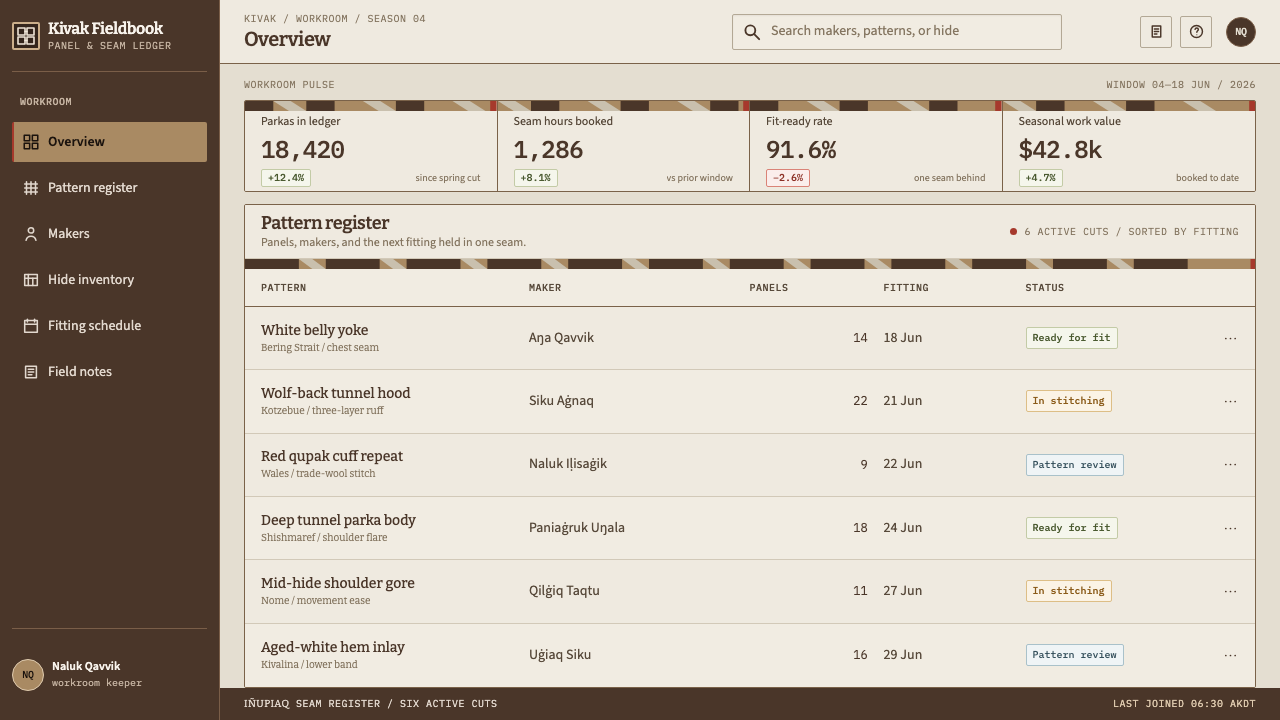The width and height of the screenshot is (1280, 720).
Task: Click the −2.6% fit-ready rate badge
Action: point(788,178)
